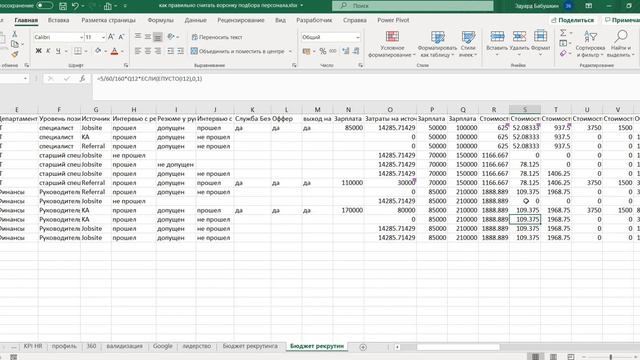Open the Общий number format dropdown

click(358, 37)
